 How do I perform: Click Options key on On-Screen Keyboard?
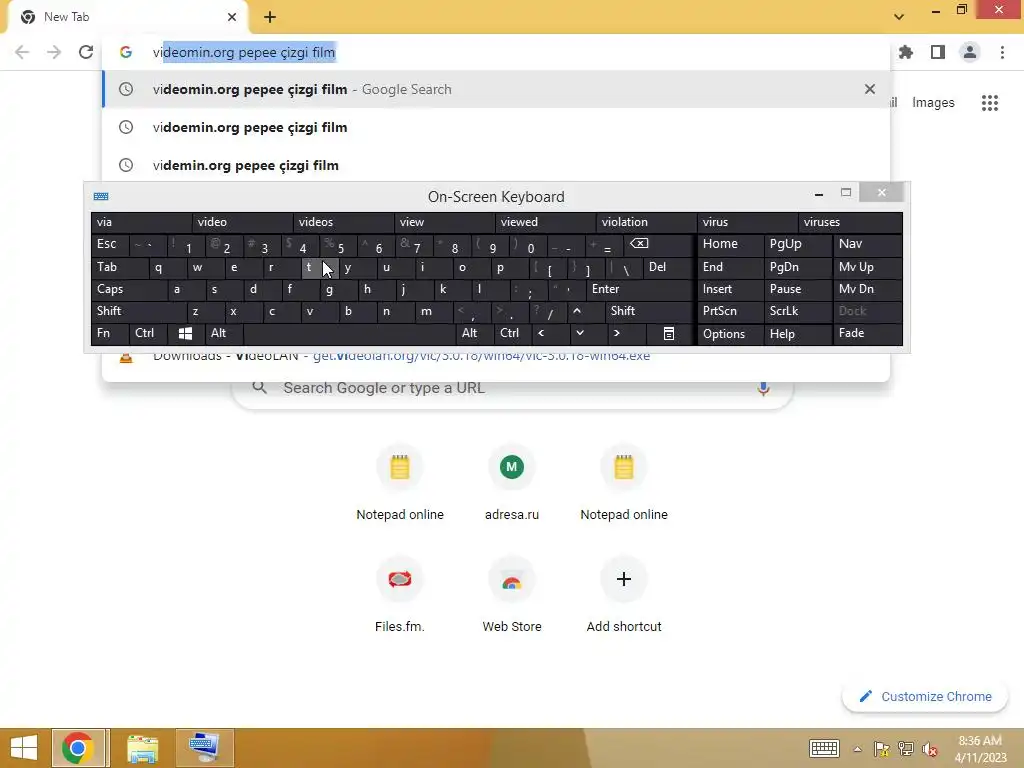pos(729,334)
